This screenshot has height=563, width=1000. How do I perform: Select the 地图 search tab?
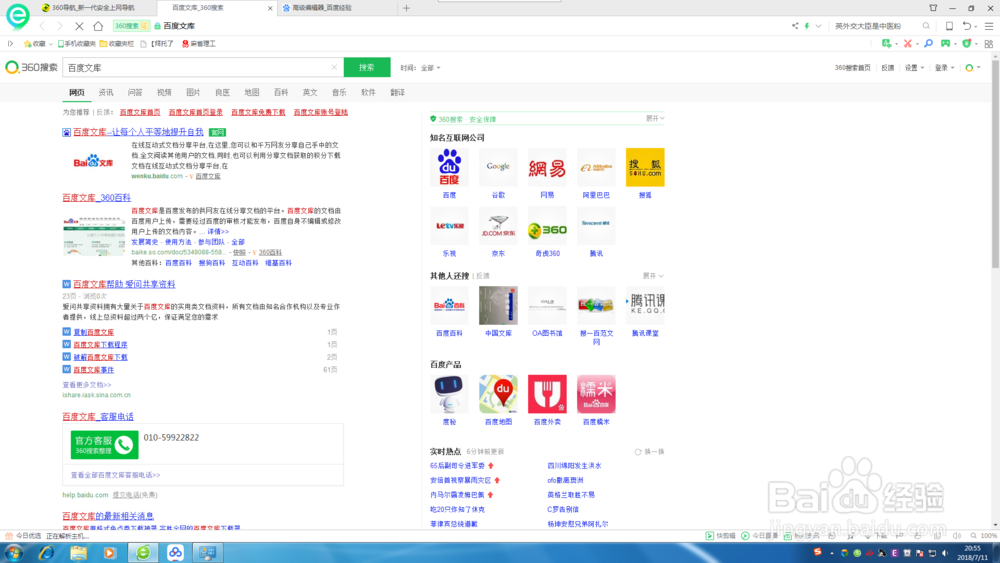252,92
